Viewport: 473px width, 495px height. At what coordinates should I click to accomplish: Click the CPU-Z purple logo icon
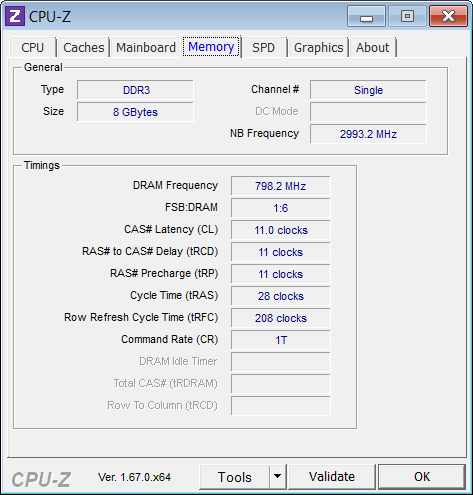(15, 16)
